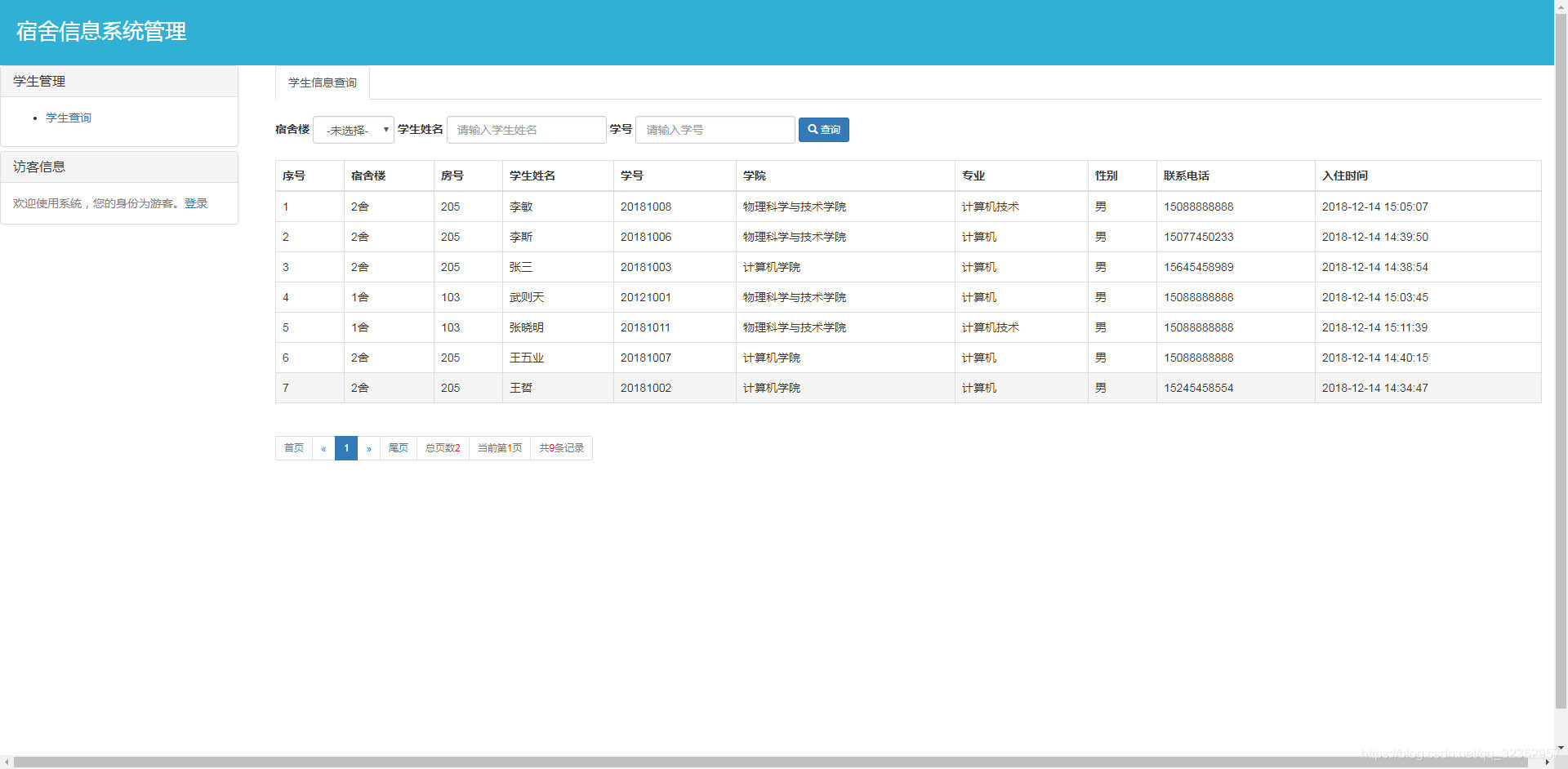Click 计算机技术 major in 李敏 row
Screen dimensions: 1568x769
click(x=991, y=207)
